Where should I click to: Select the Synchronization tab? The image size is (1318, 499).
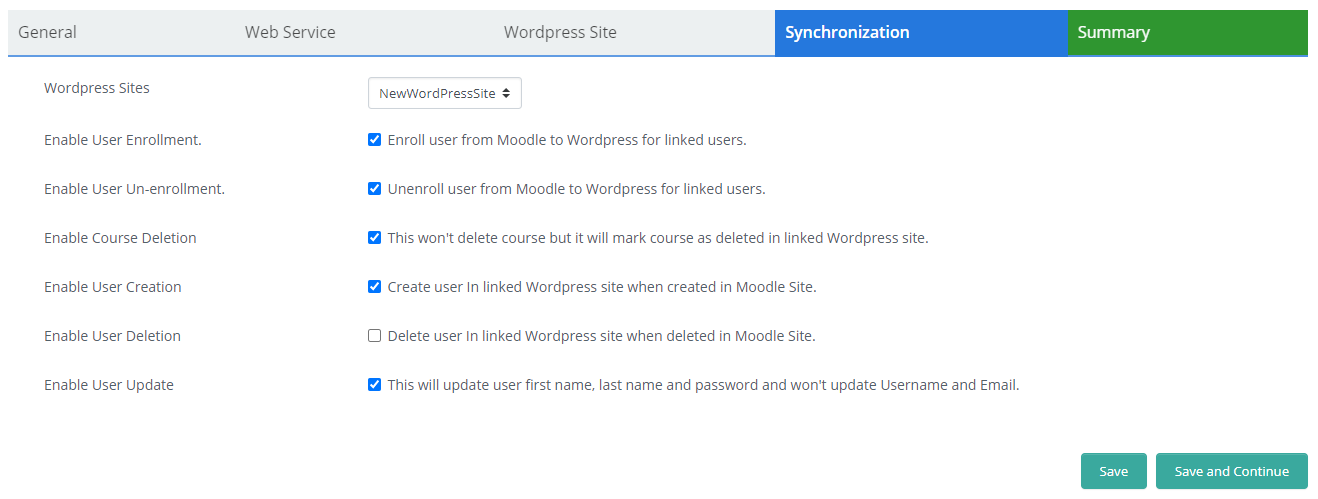click(921, 32)
